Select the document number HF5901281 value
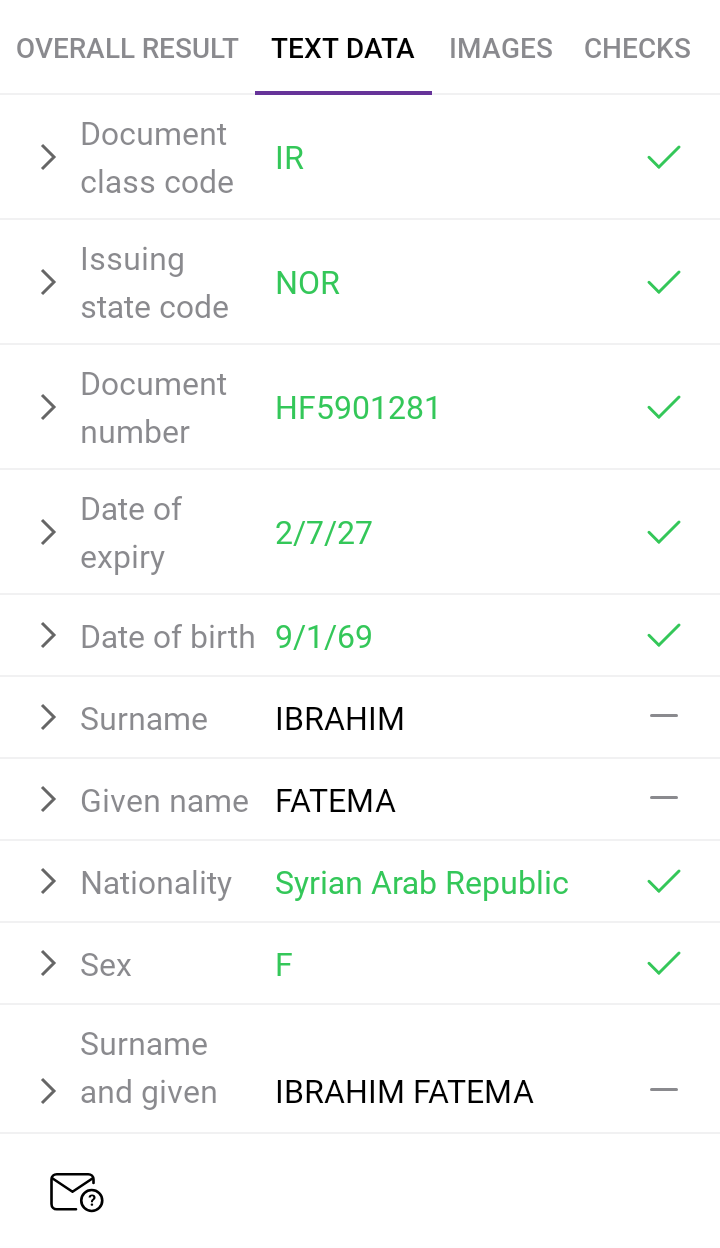The width and height of the screenshot is (720, 1248). 358,408
